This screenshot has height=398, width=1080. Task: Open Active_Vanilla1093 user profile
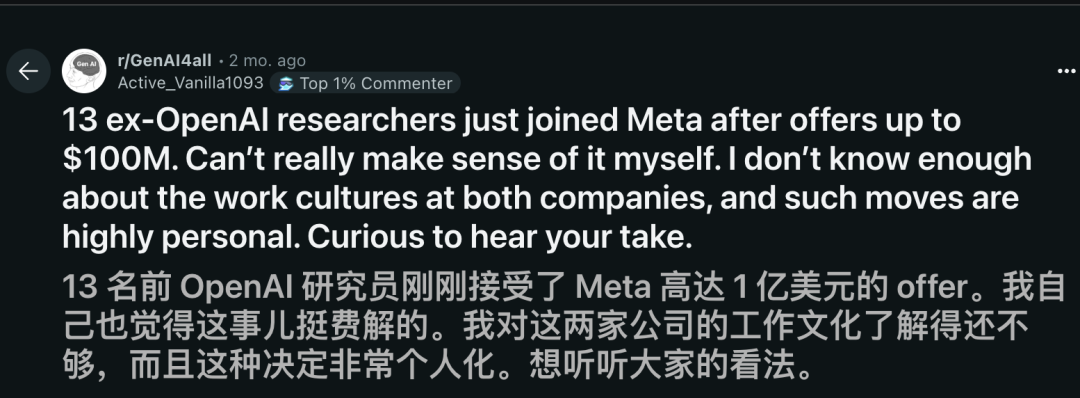pyautogui.click(x=191, y=83)
